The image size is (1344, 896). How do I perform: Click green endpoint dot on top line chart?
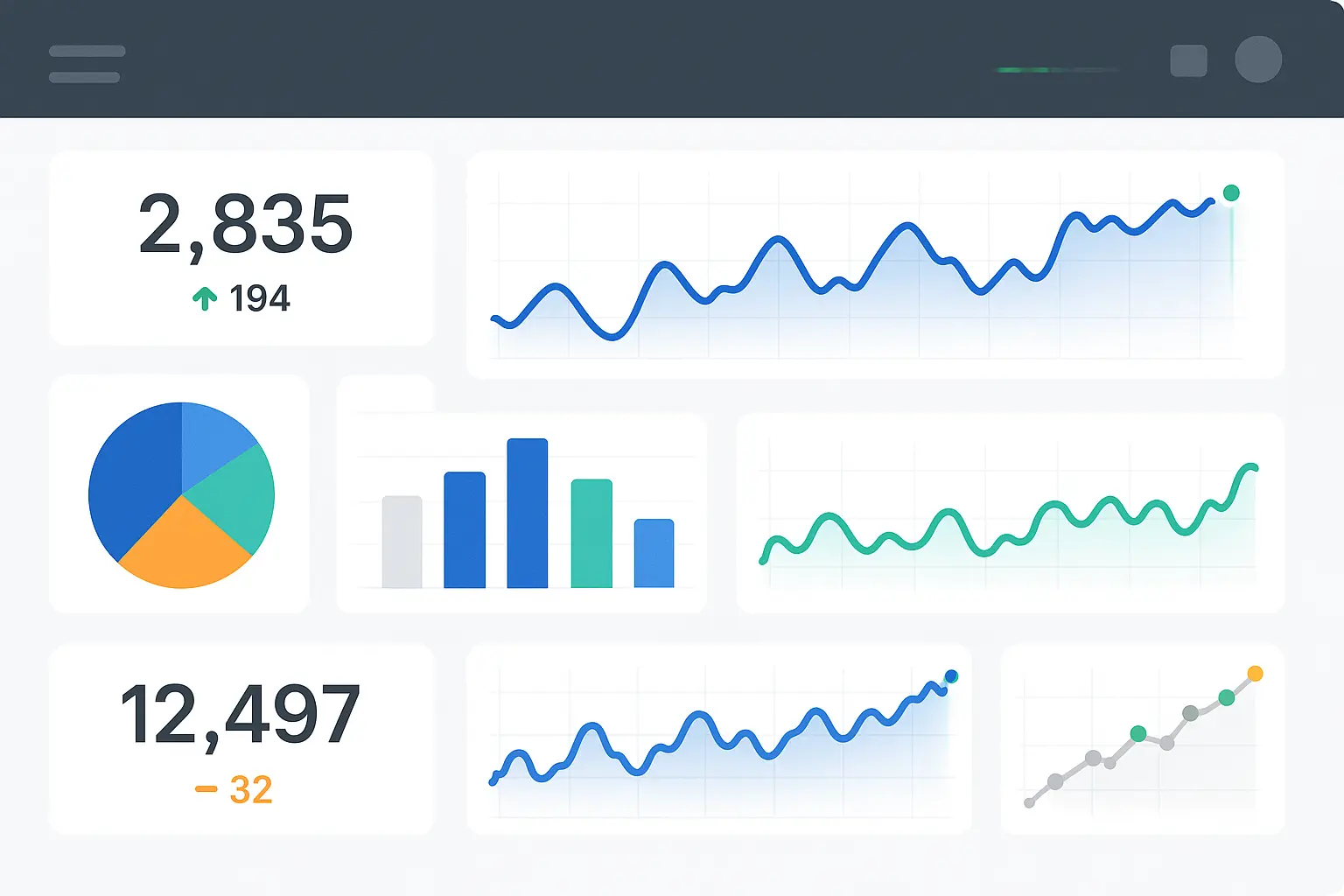(1231, 193)
